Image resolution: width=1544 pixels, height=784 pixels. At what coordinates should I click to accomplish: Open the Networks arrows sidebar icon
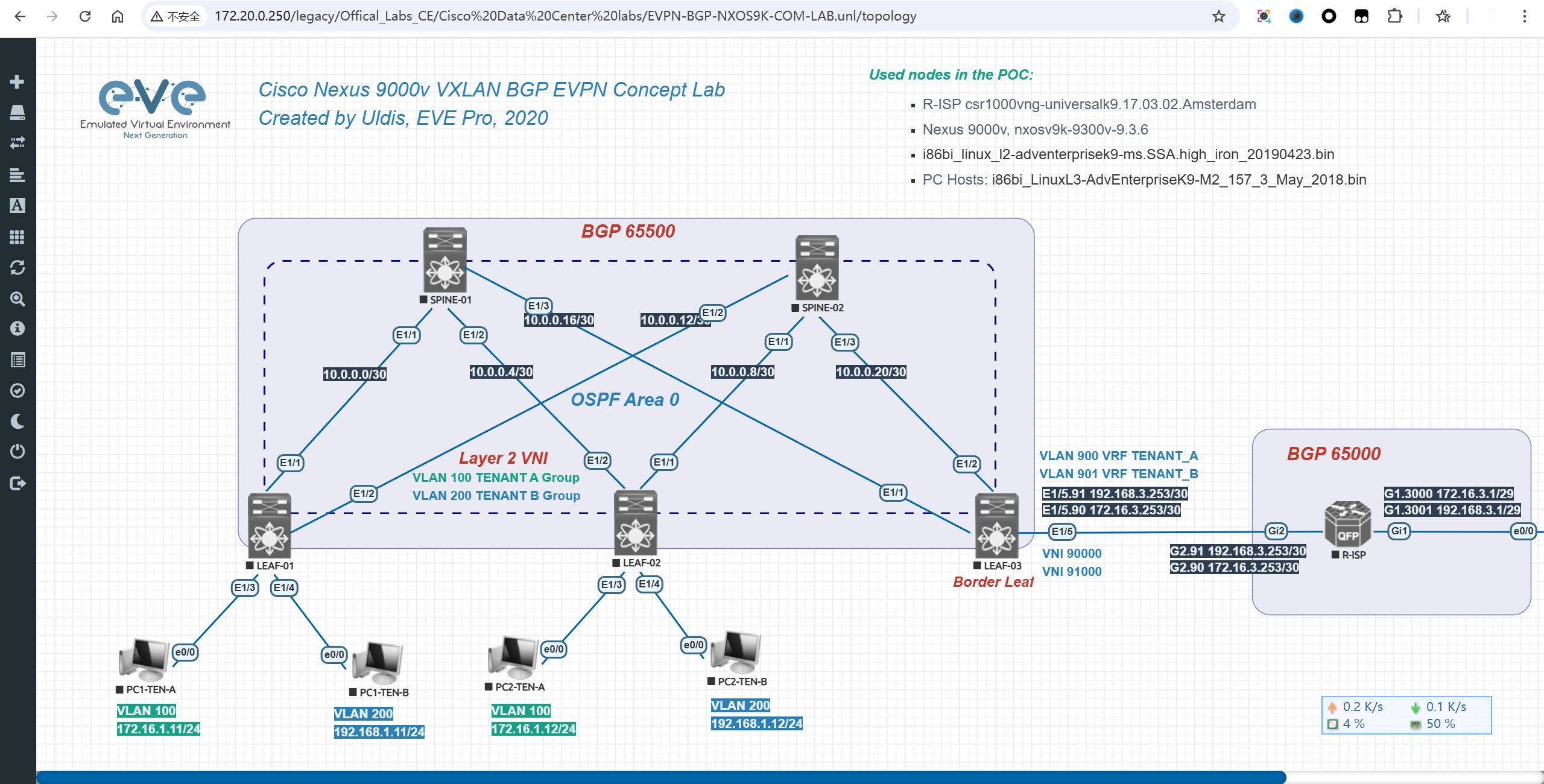tap(17, 143)
